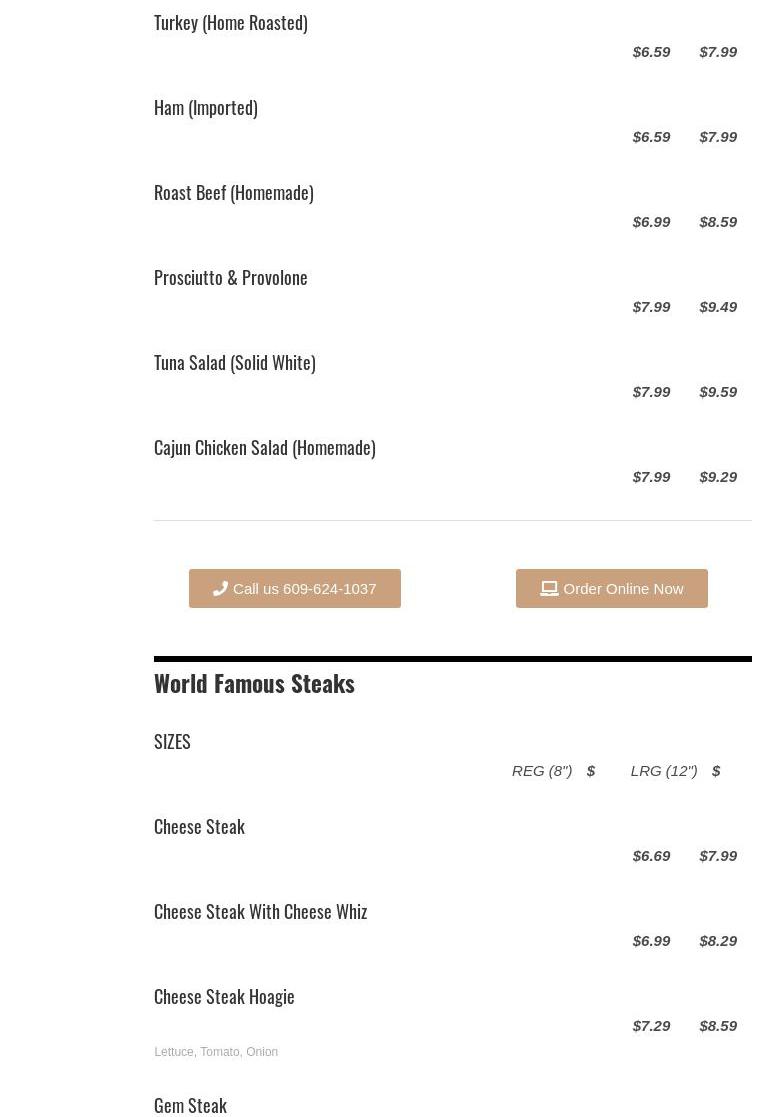Click the Lettuce, Tomato, Onion description text

[x=216, y=1052]
